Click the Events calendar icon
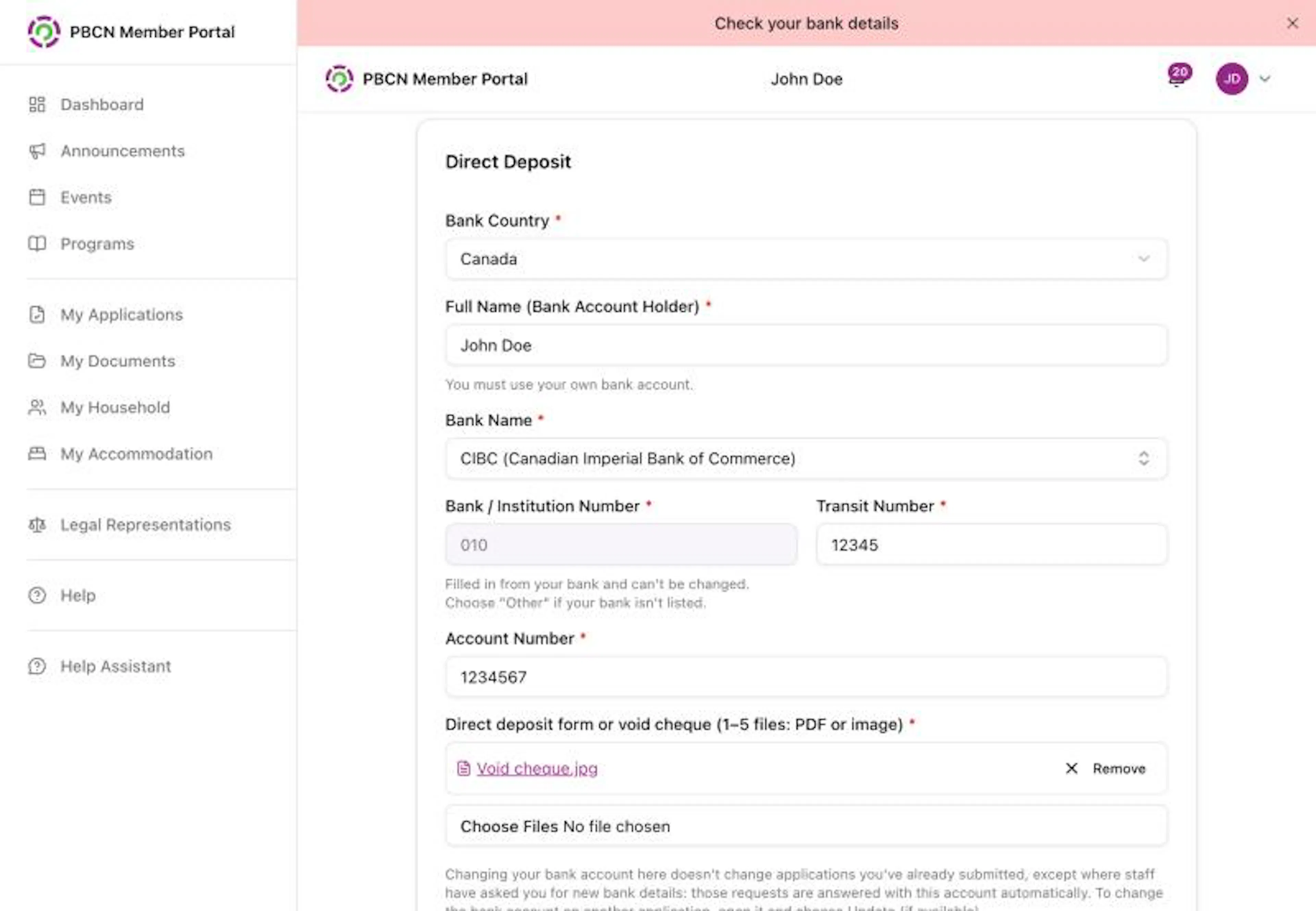 pos(37,197)
